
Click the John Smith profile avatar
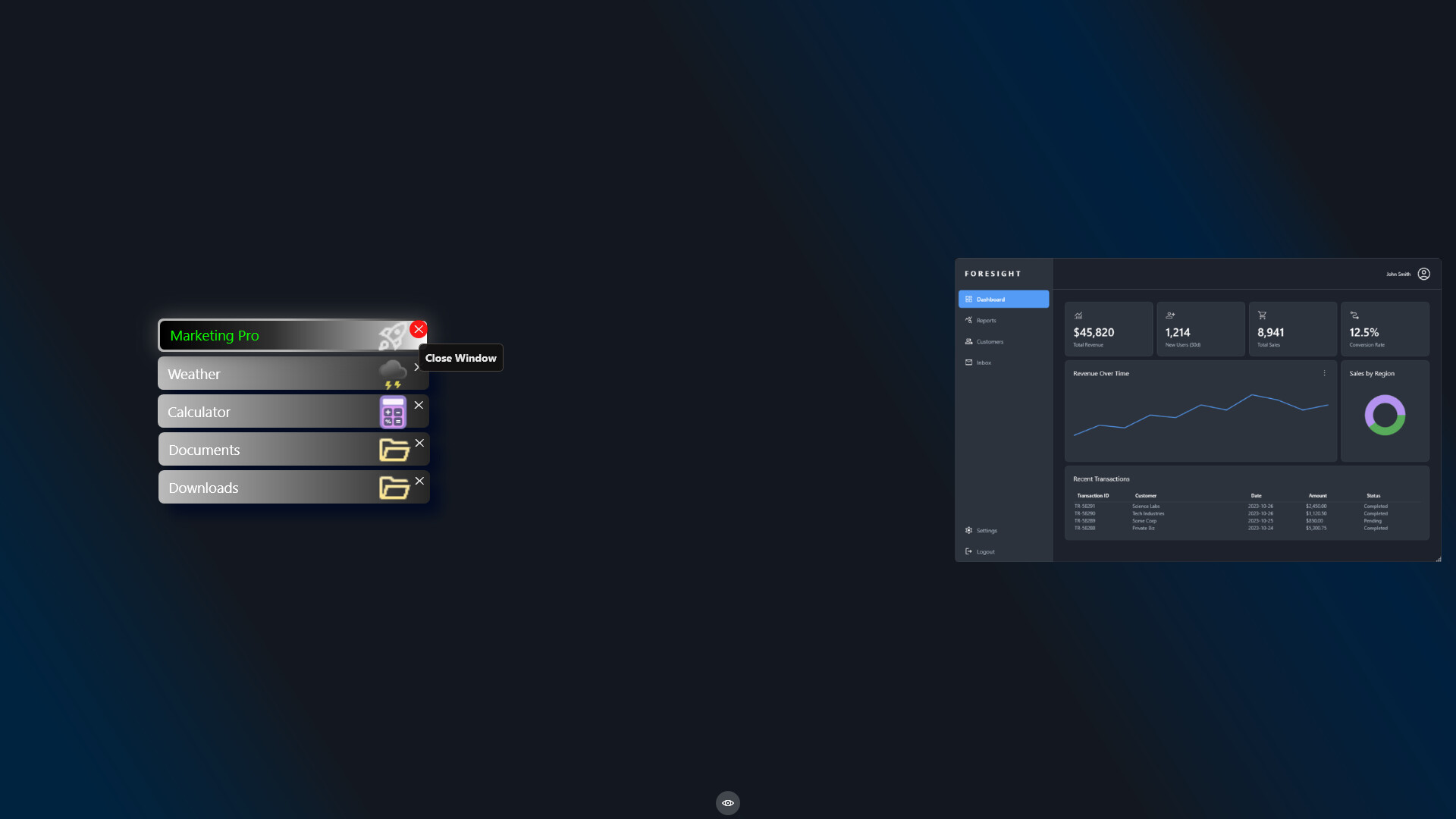[x=1423, y=274]
